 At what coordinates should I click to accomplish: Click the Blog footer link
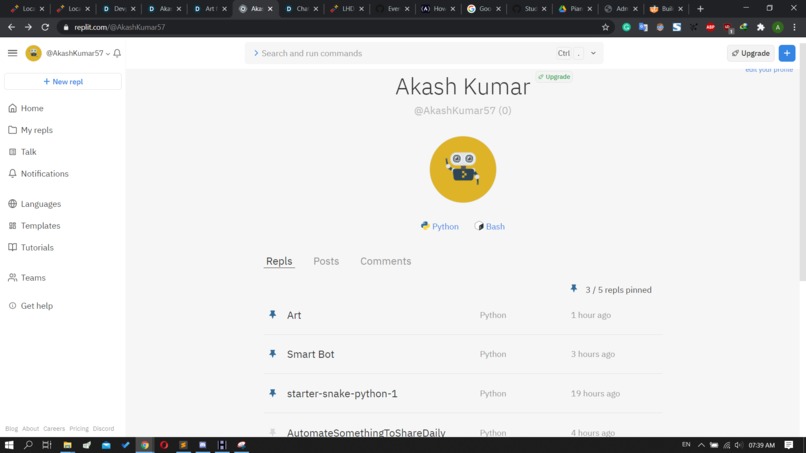click(11, 428)
